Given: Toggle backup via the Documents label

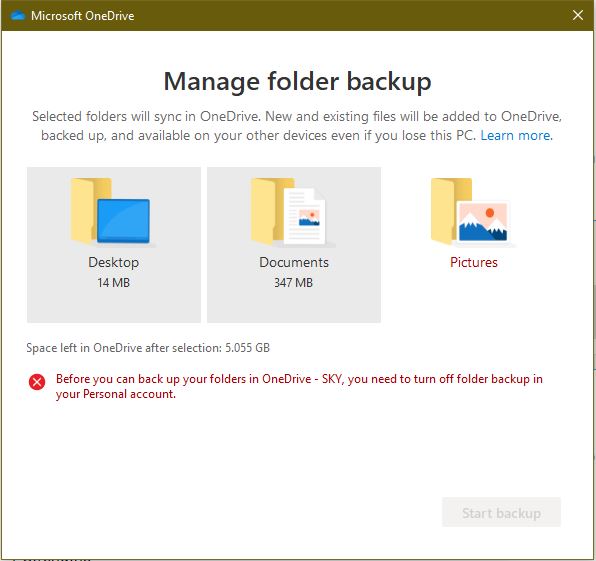Looking at the screenshot, I should [x=294, y=262].
